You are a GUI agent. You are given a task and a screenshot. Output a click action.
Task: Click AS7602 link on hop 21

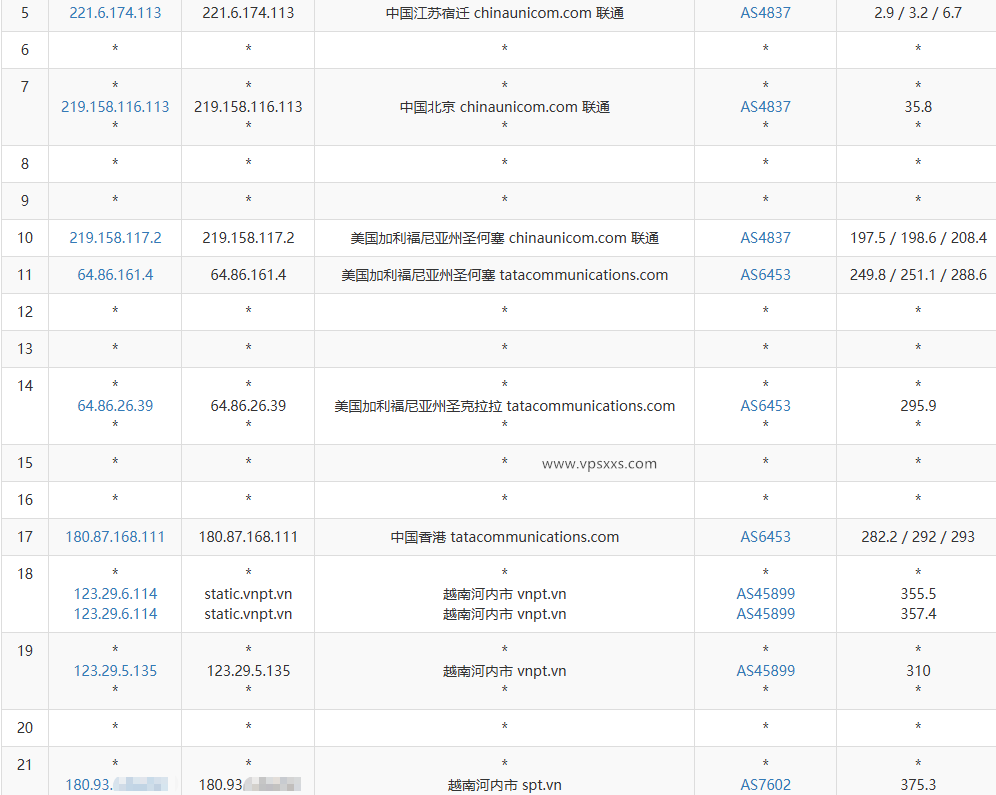point(765,784)
